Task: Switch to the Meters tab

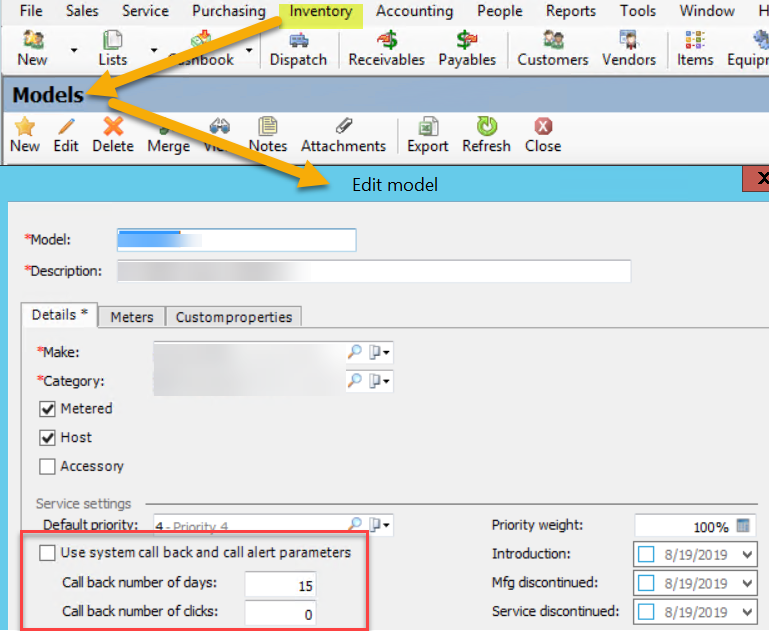Action: click(x=132, y=317)
